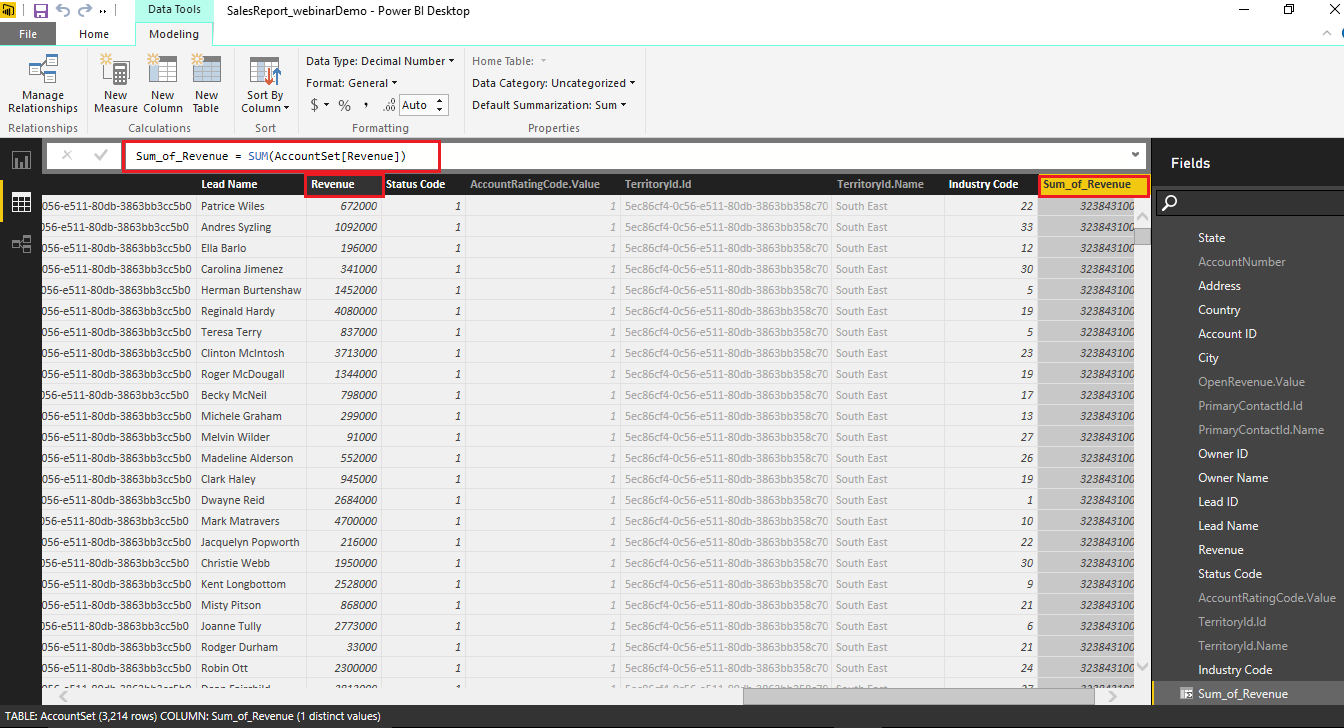Select the Owner Name field
Image resolution: width=1344 pixels, height=728 pixels.
1233,477
